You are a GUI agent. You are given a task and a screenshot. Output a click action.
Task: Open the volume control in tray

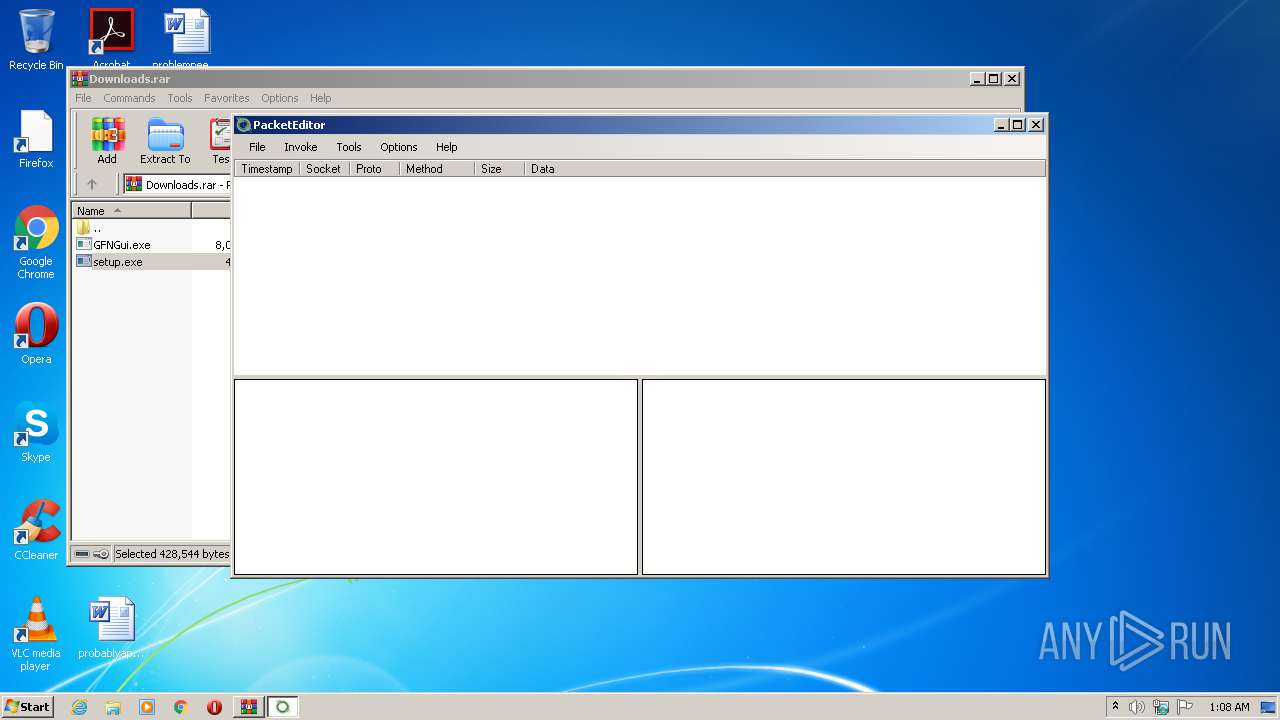pos(1137,707)
